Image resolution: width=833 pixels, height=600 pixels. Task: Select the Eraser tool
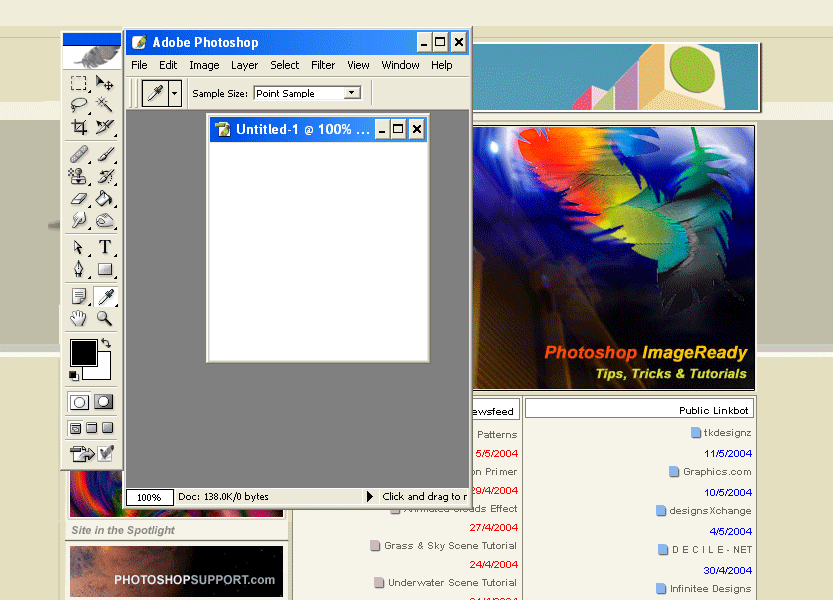tap(79, 198)
